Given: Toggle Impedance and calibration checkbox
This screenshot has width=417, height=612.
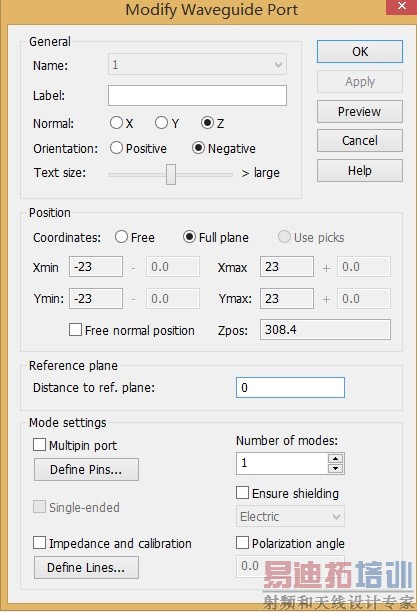Looking at the screenshot, I should (39, 543).
